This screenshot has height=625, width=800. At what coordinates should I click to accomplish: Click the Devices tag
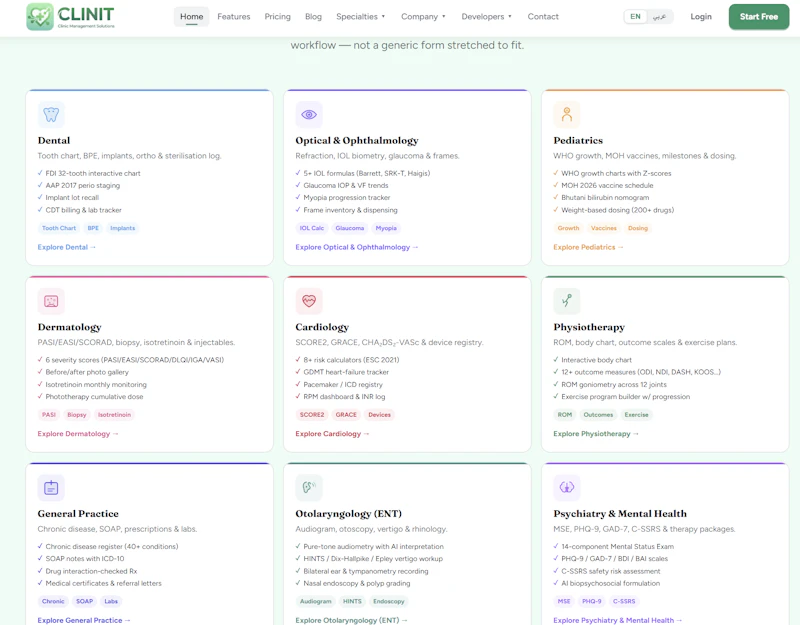(x=380, y=415)
